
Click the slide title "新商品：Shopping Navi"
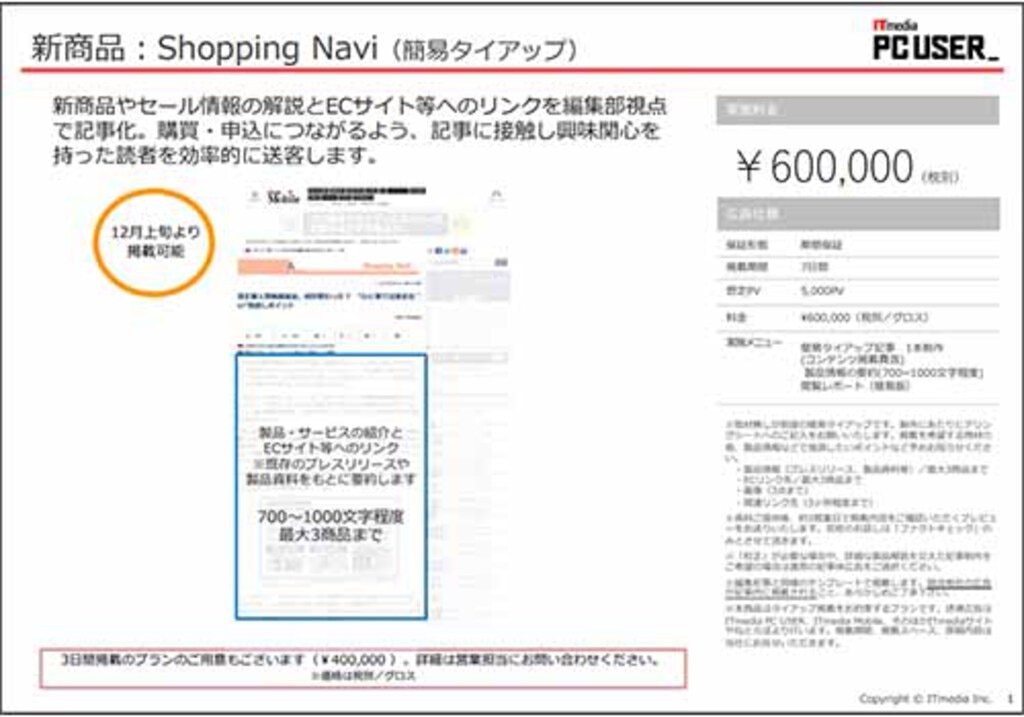(x=205, y=48)
